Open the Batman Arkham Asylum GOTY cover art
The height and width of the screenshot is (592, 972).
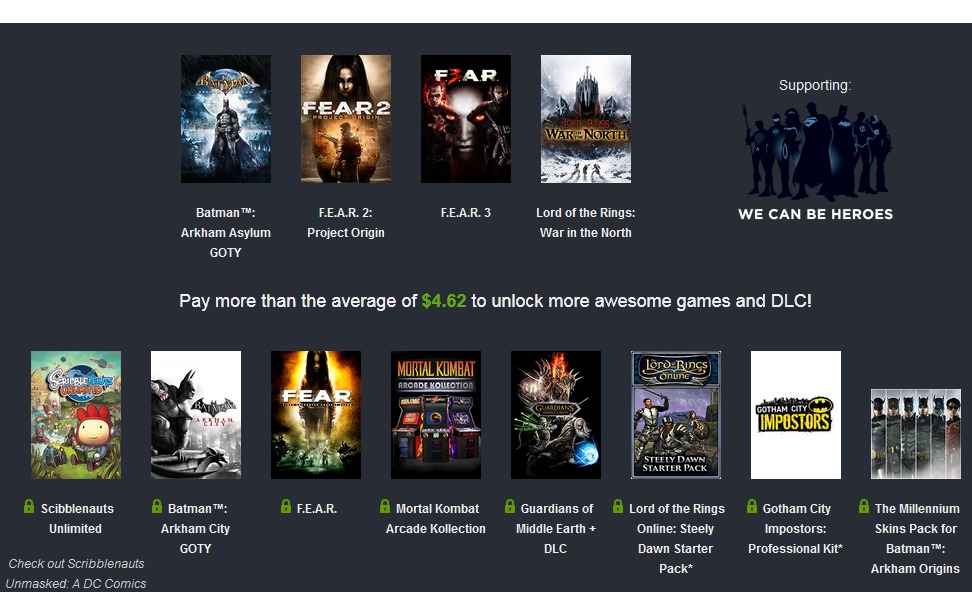(x=226, y=119)
